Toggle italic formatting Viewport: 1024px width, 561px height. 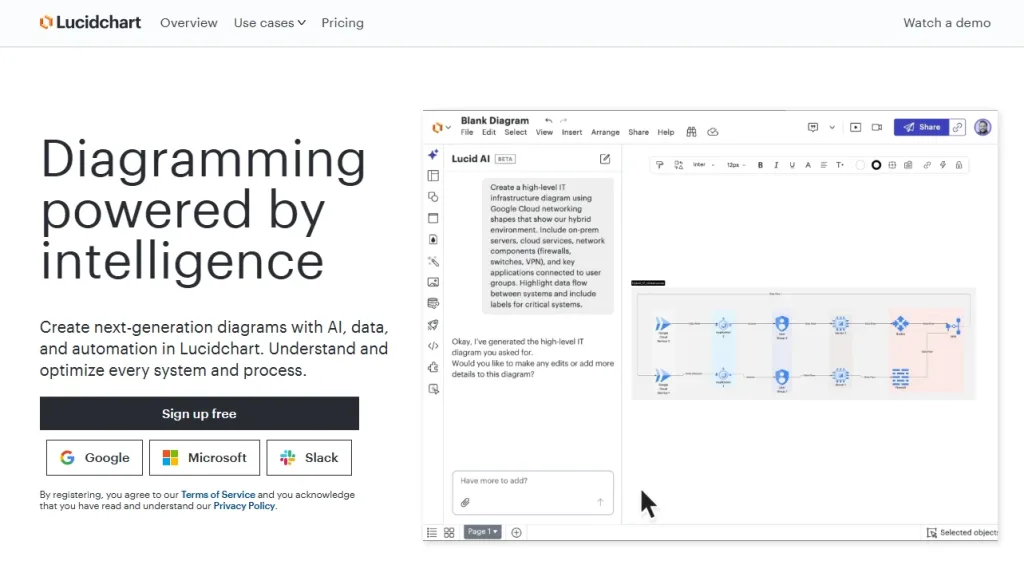click(x=776, y=165)
